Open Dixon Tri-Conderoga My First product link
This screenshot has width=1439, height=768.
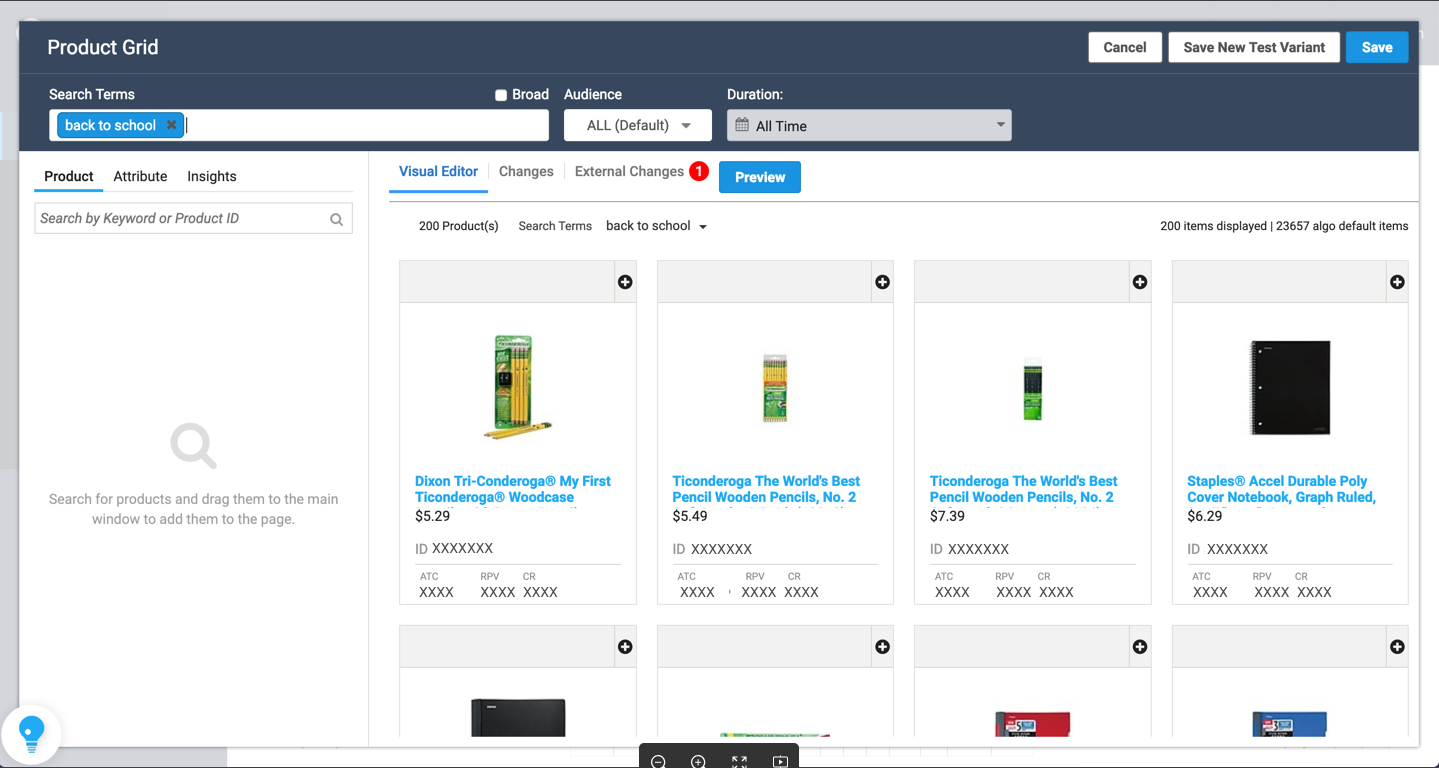pyautogui.click(x=513, y=489)
